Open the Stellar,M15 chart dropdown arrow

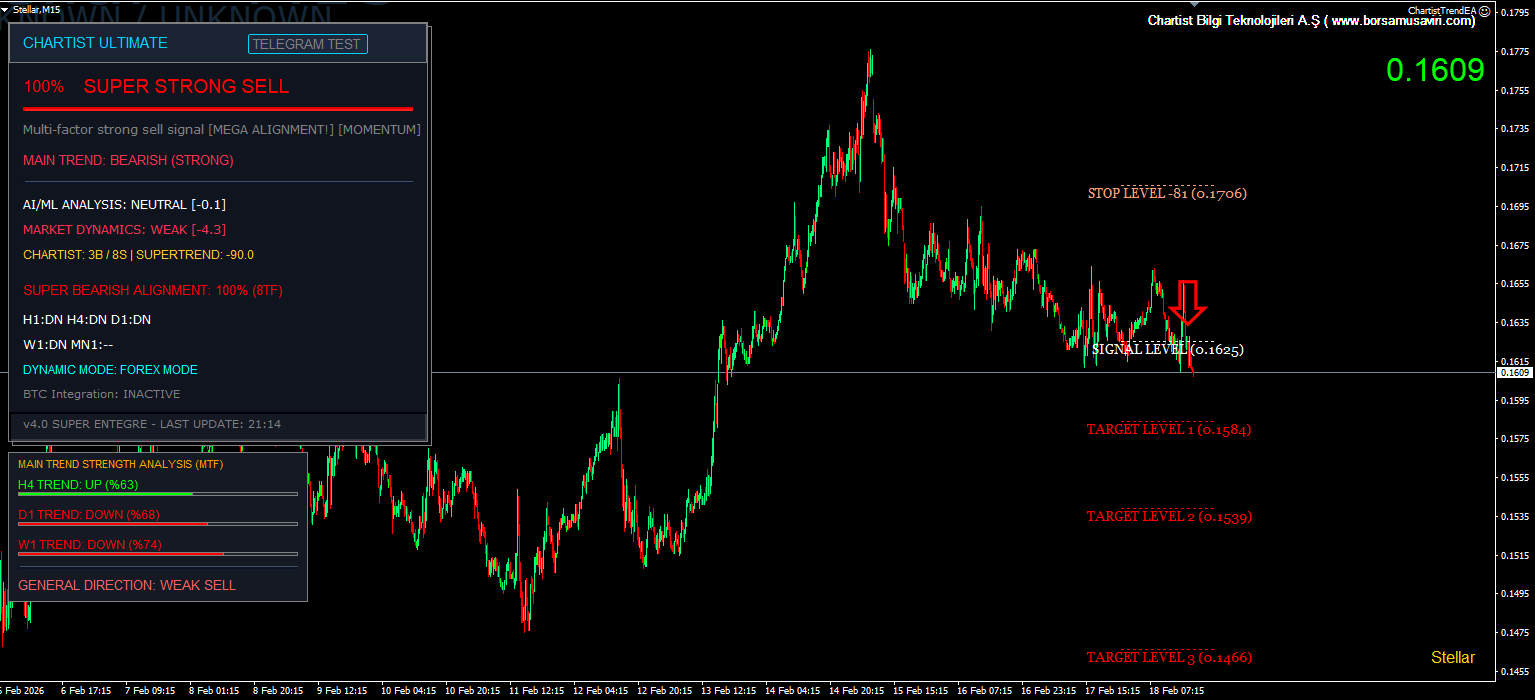[x=5, y=9]
